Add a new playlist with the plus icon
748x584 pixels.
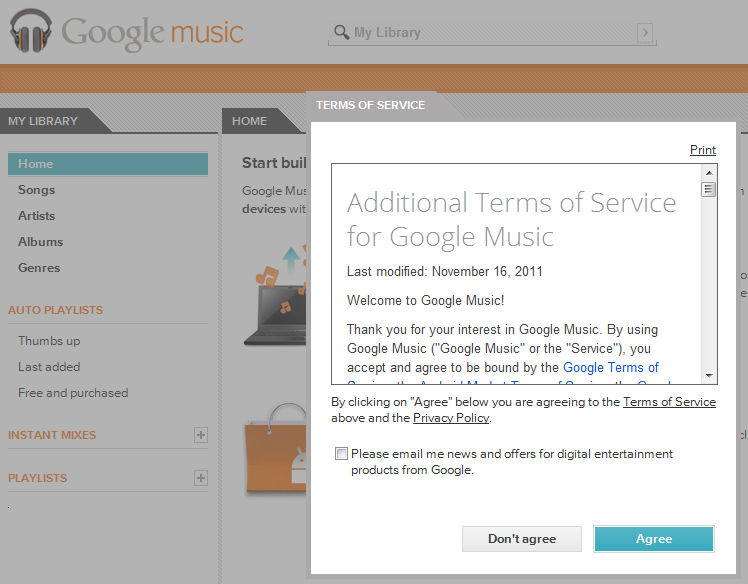pyautogui.click(x=201, y=478)
